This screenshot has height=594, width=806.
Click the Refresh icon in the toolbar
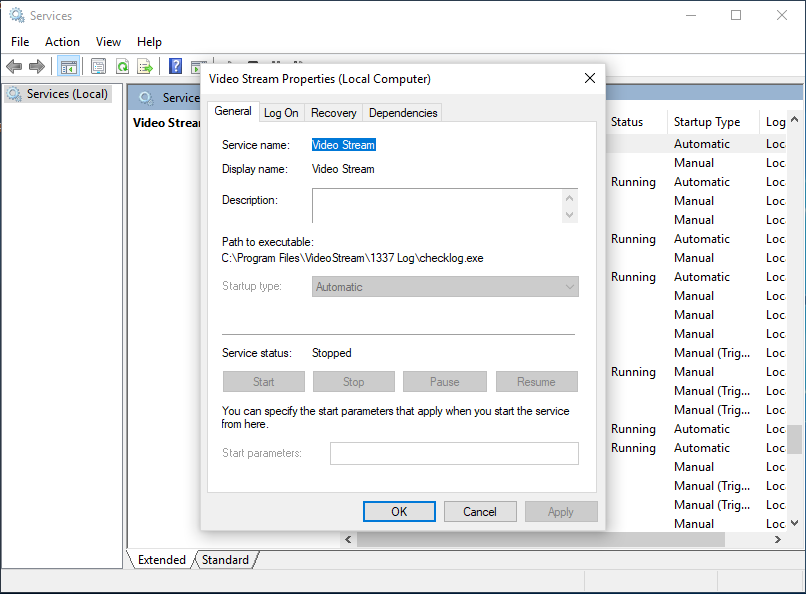122,66
